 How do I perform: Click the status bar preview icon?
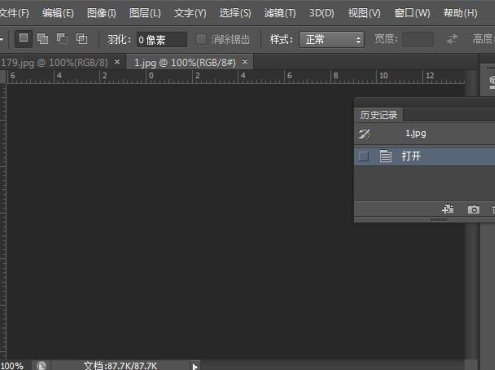click(42, 365)
